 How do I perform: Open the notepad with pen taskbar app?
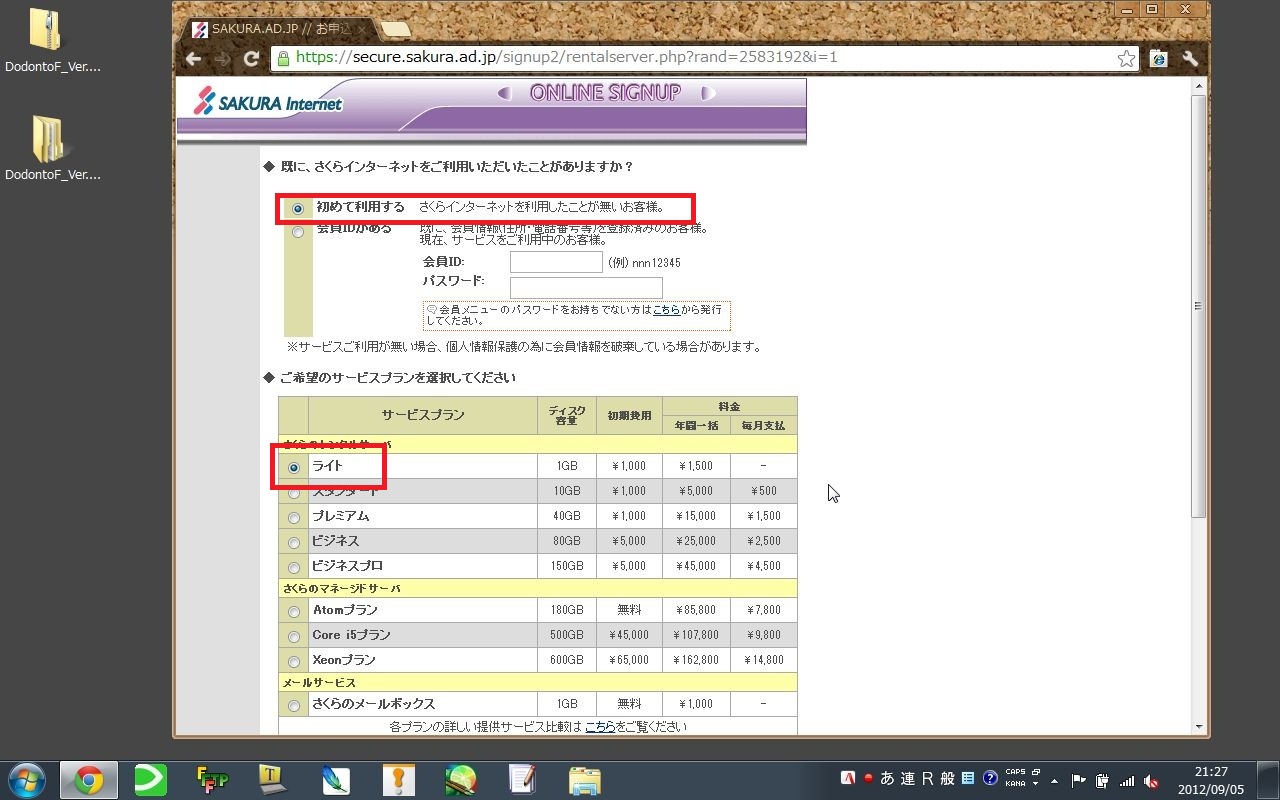click(522, 780)
